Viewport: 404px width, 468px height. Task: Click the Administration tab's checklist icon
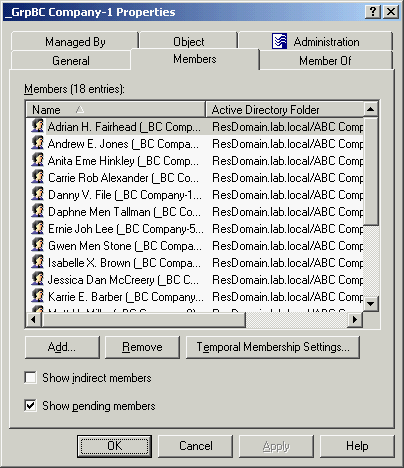279,41
